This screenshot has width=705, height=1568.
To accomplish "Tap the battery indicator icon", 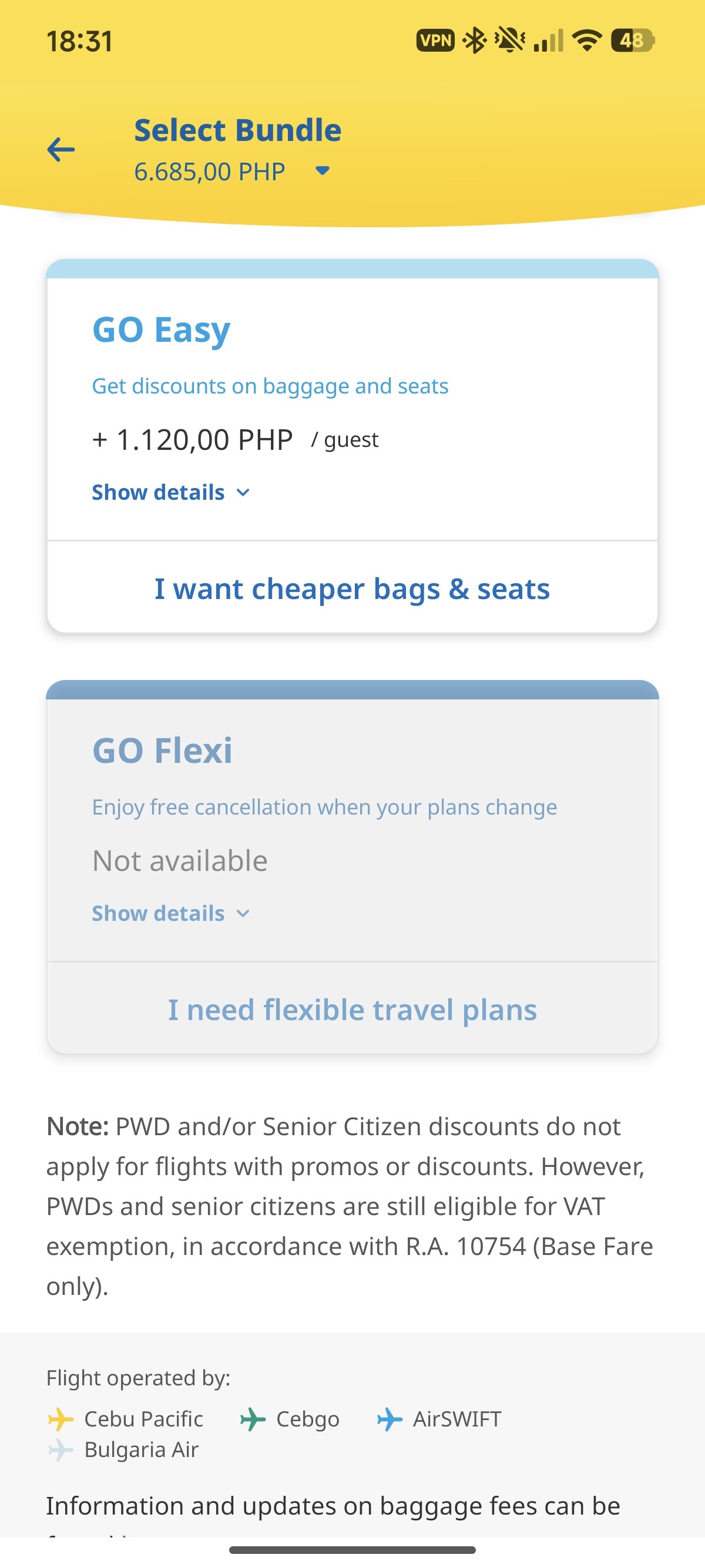I will [x=632, y=41].
